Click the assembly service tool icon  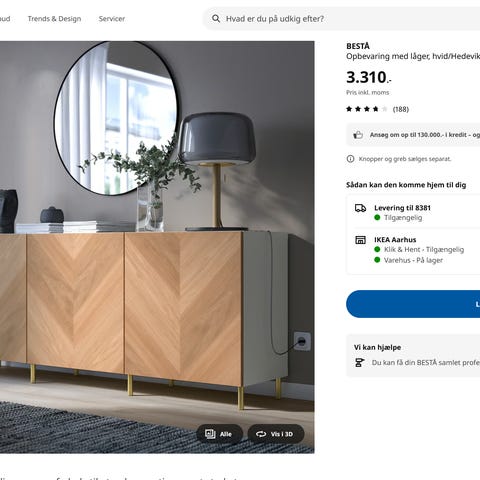pyautogui.click(x=359, y=362)
